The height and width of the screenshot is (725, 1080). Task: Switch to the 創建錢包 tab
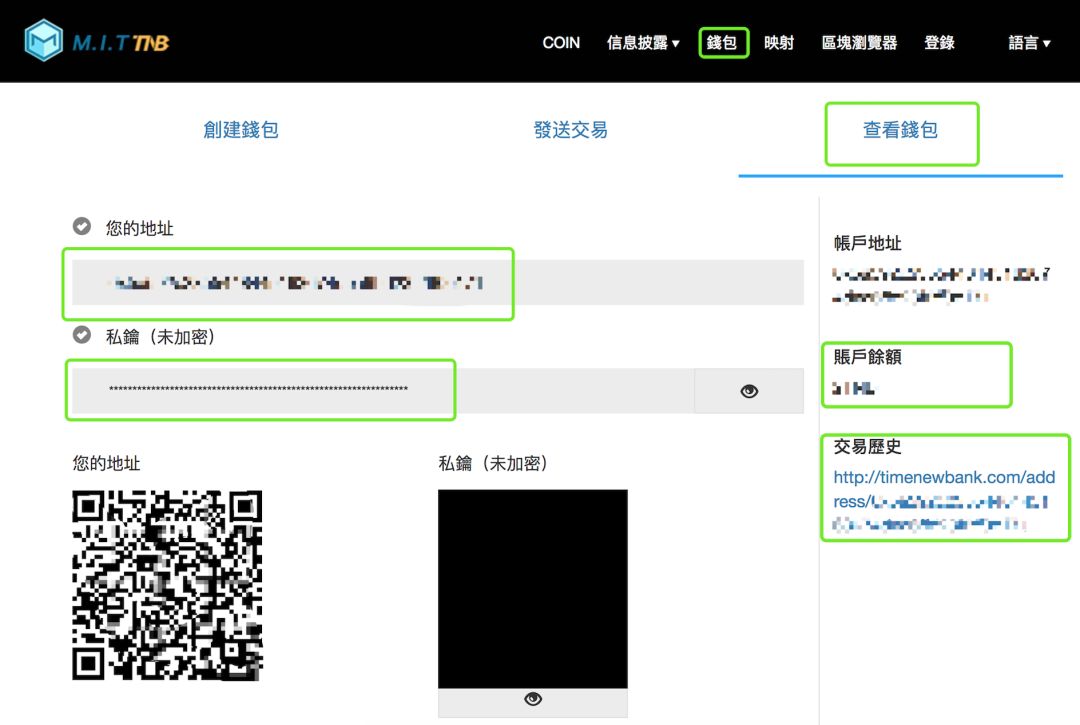tap(240, 130)
